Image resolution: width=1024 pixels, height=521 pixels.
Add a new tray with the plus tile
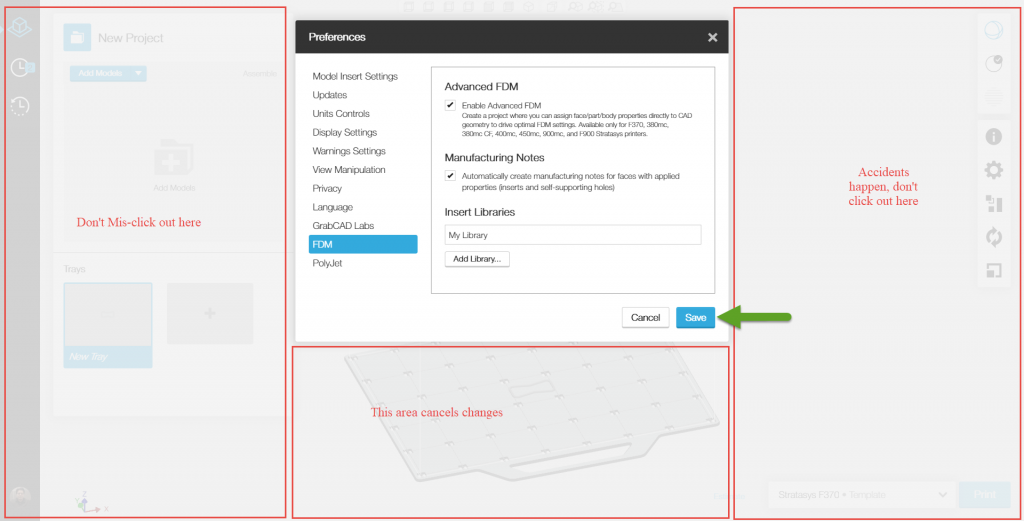(210, 313)
